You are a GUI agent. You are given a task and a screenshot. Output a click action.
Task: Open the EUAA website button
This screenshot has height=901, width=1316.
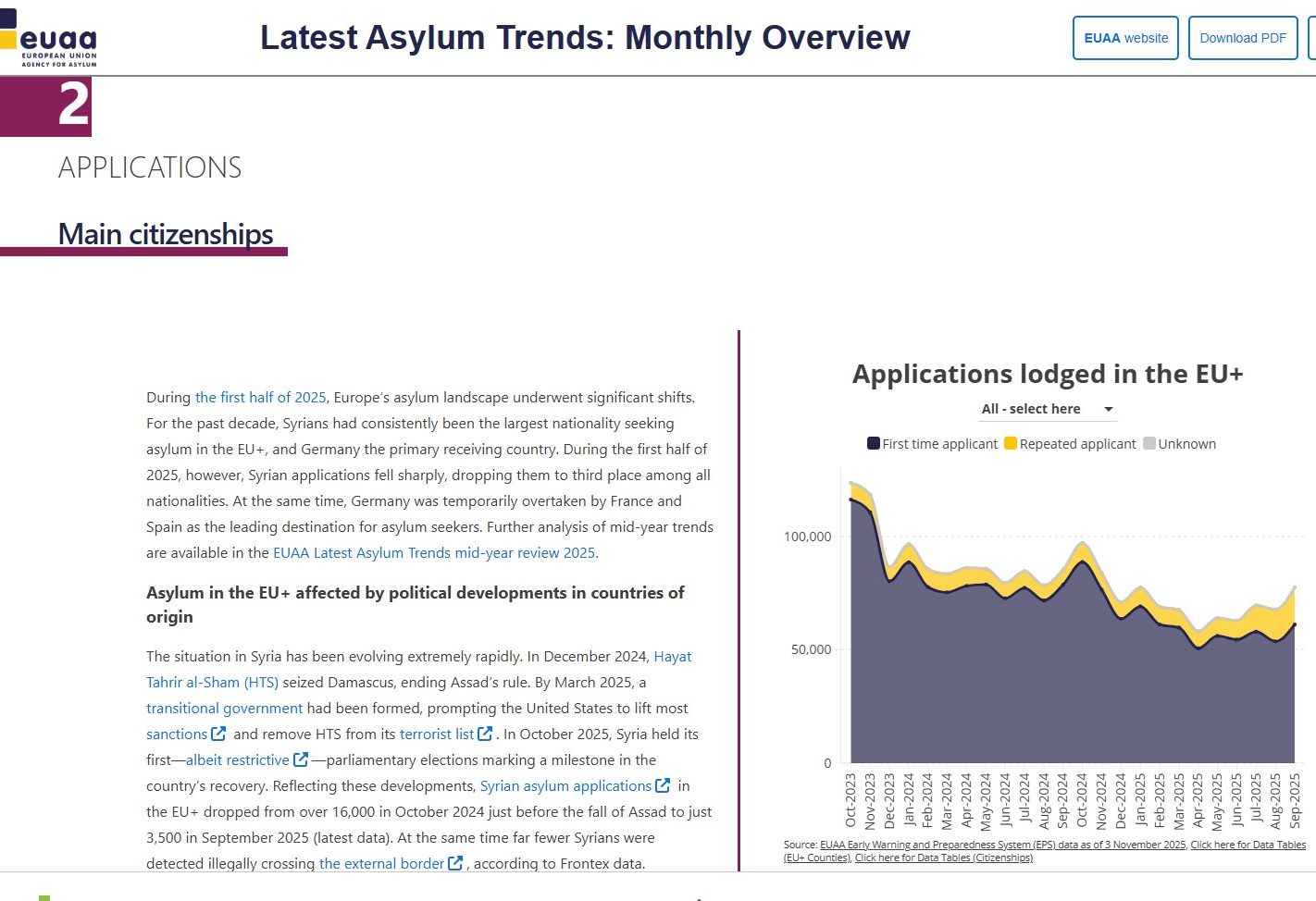coord(1125,38)
